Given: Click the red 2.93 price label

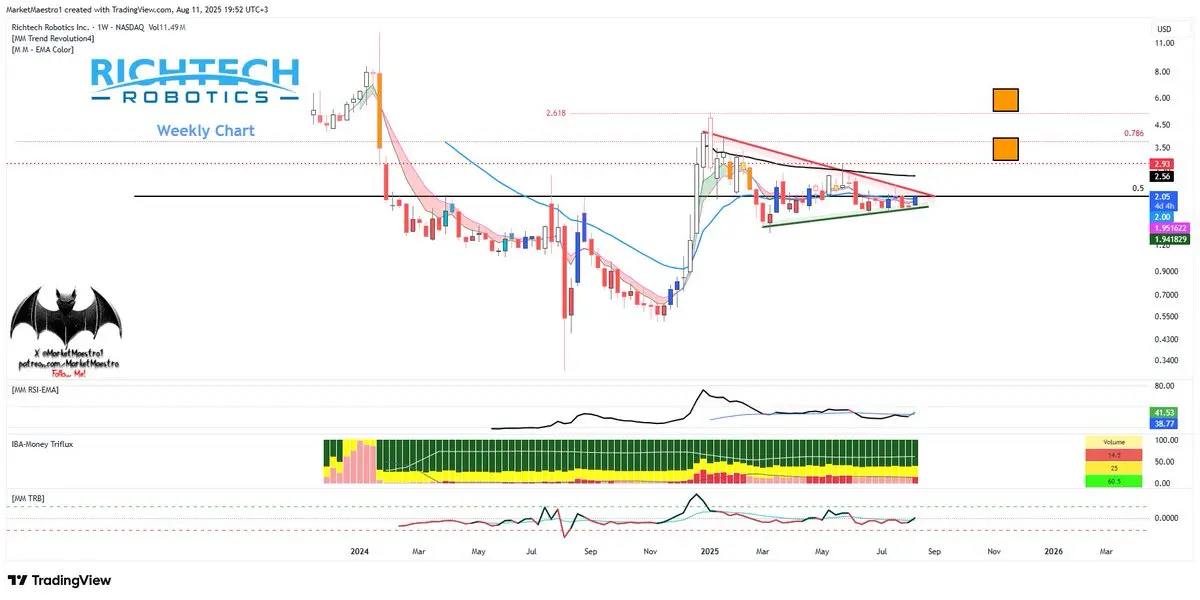Looking at the screenshot, I should tap(1163, 163).
